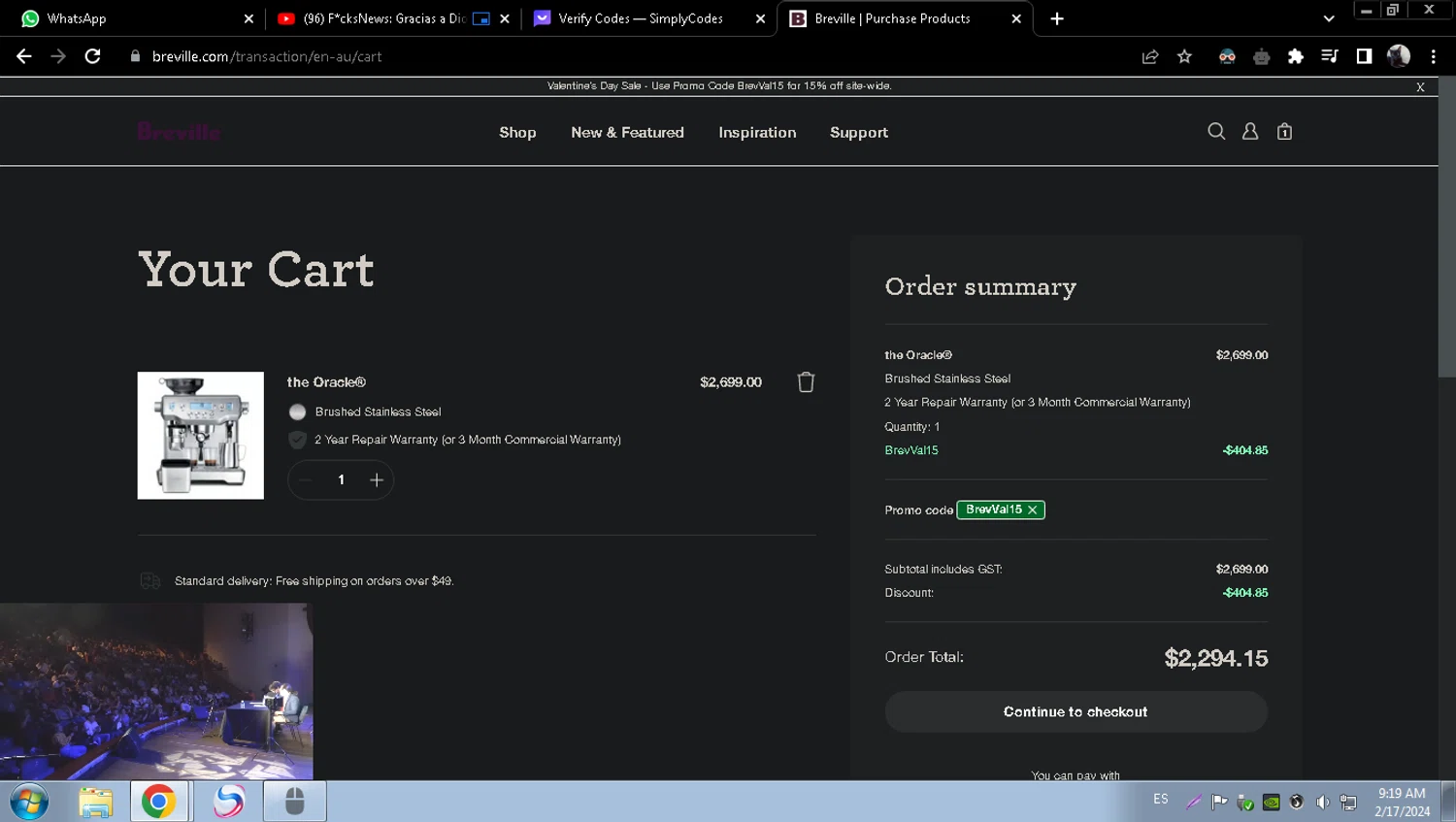Viewport: 1456px width, 822px height.
Task: Open the Oracle product name link
Action: click(326, 382)
